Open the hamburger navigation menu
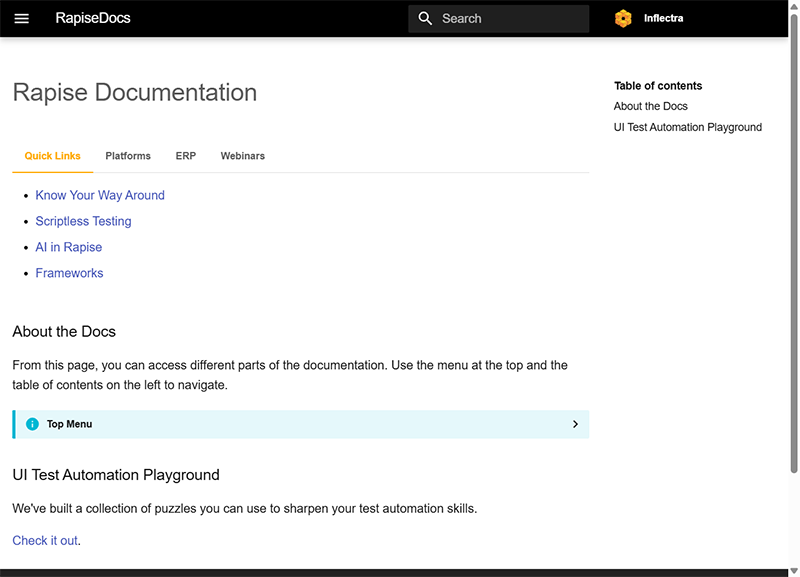800x577 pixels. [22, 18]
